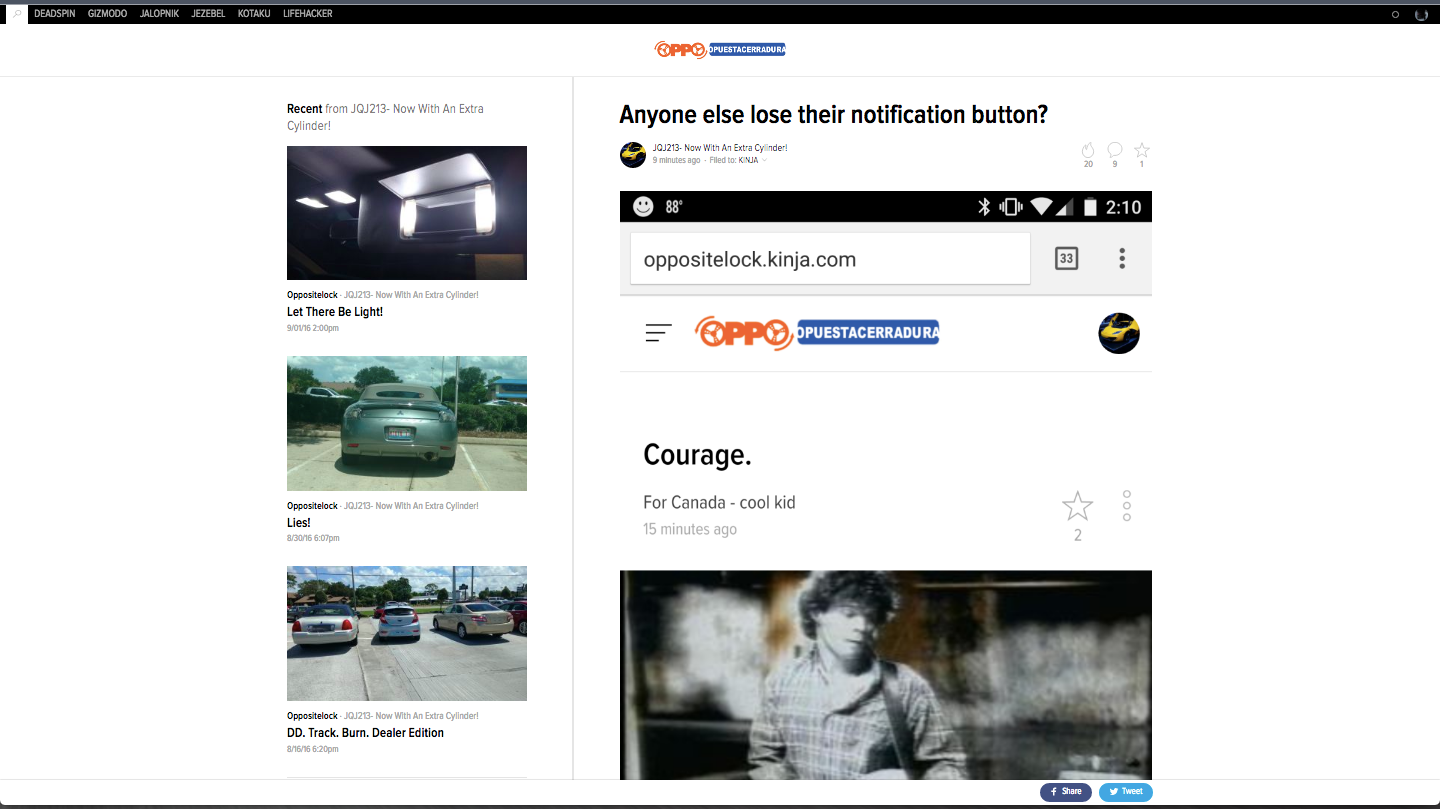Tweet the post with the Tweet button
This screenshot has height=809, width=1440.
[x=1126, y=791]
